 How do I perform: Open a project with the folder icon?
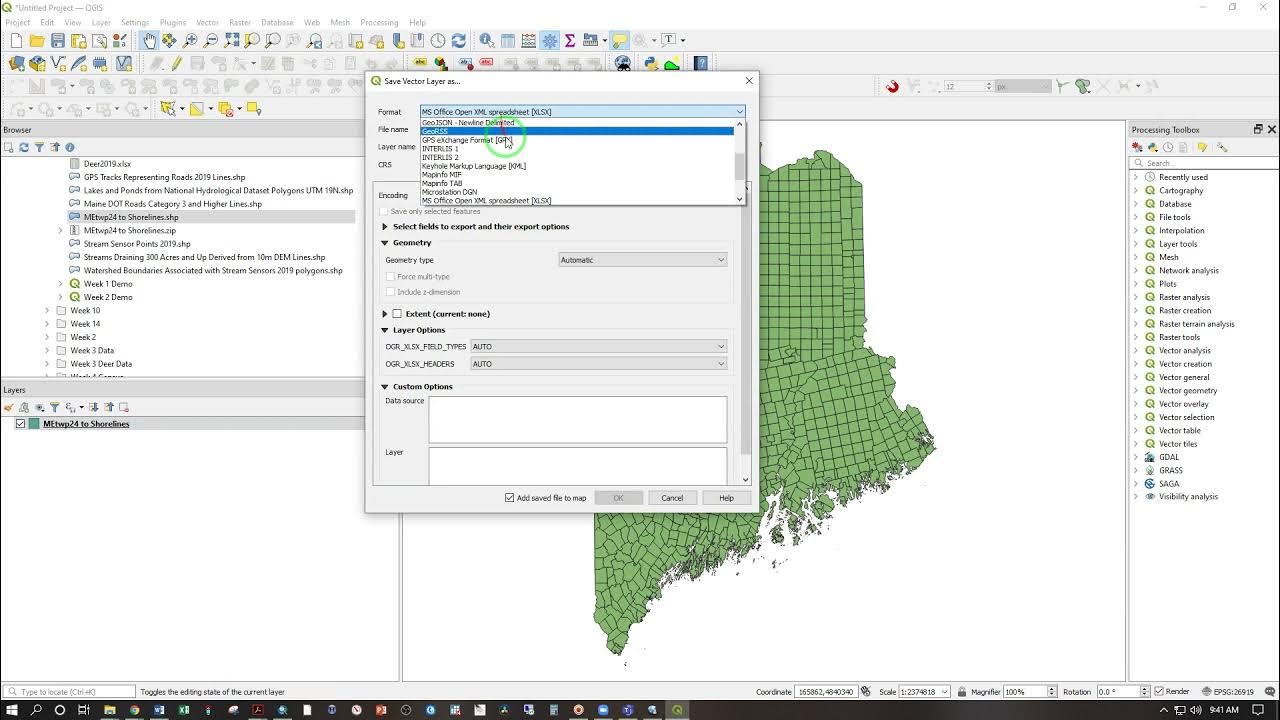coord(37,41)
